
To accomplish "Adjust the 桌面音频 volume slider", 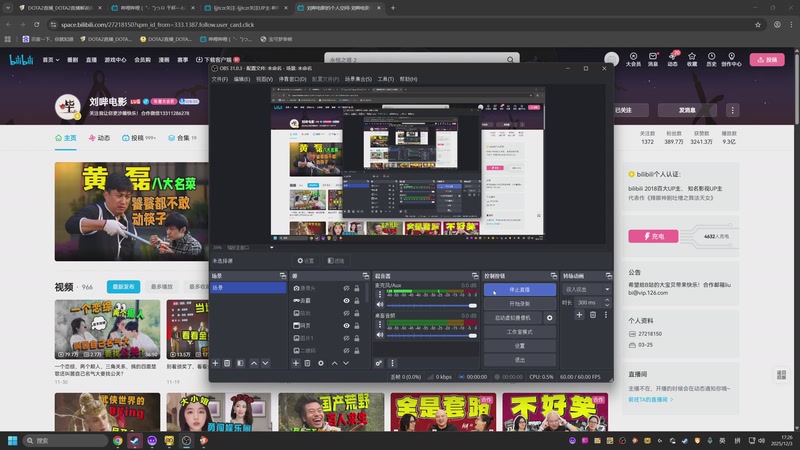I will (x=432, y=335).
